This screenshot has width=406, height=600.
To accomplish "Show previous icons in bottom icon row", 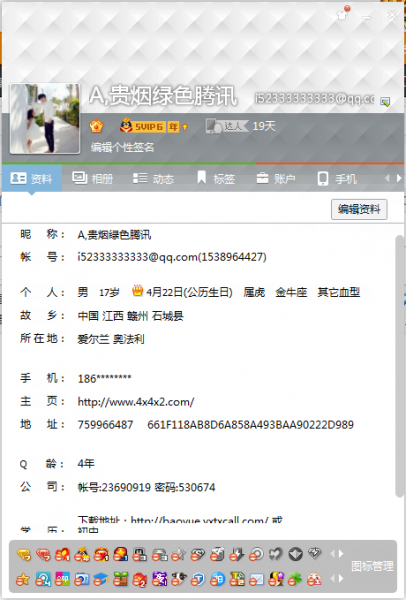I will 332,579.
